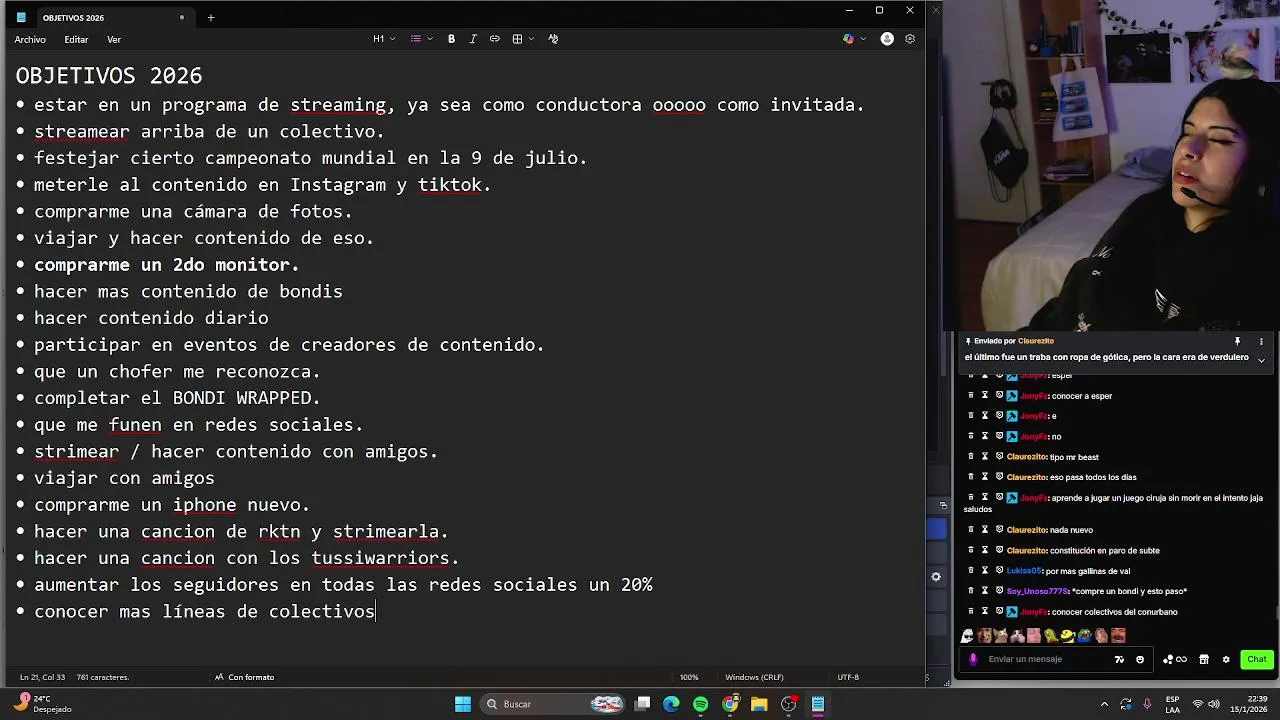The image size is (1280, 720).
Task: Open the Archivo menu
Action: (30, 39)
